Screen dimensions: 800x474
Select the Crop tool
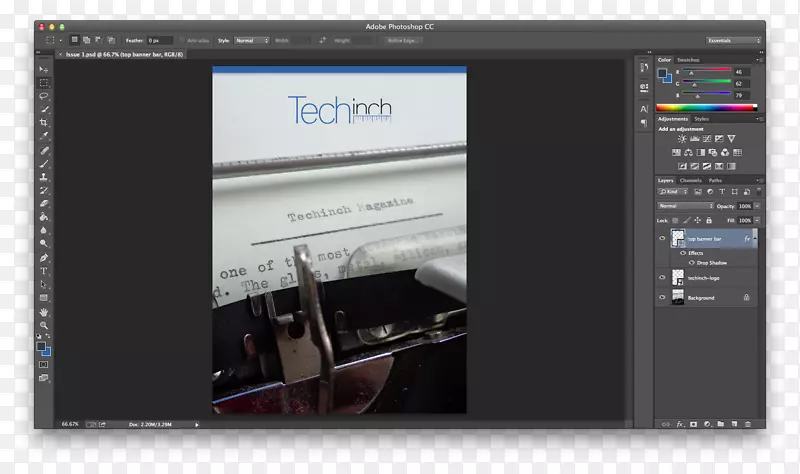[x=44, y=122]
